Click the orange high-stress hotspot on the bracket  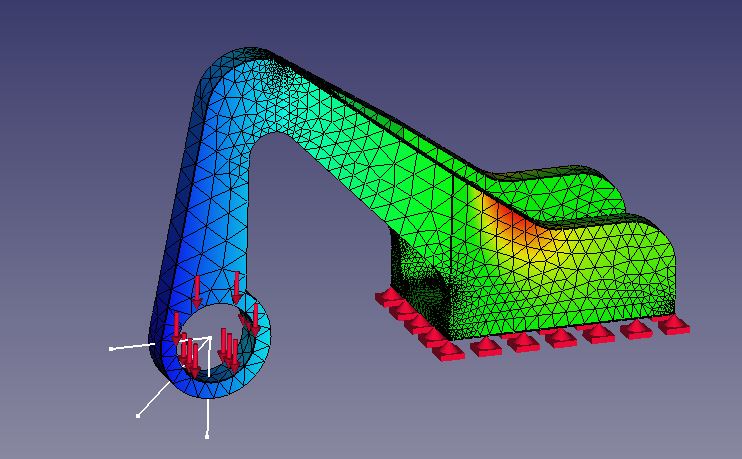(x=513, y=221)
